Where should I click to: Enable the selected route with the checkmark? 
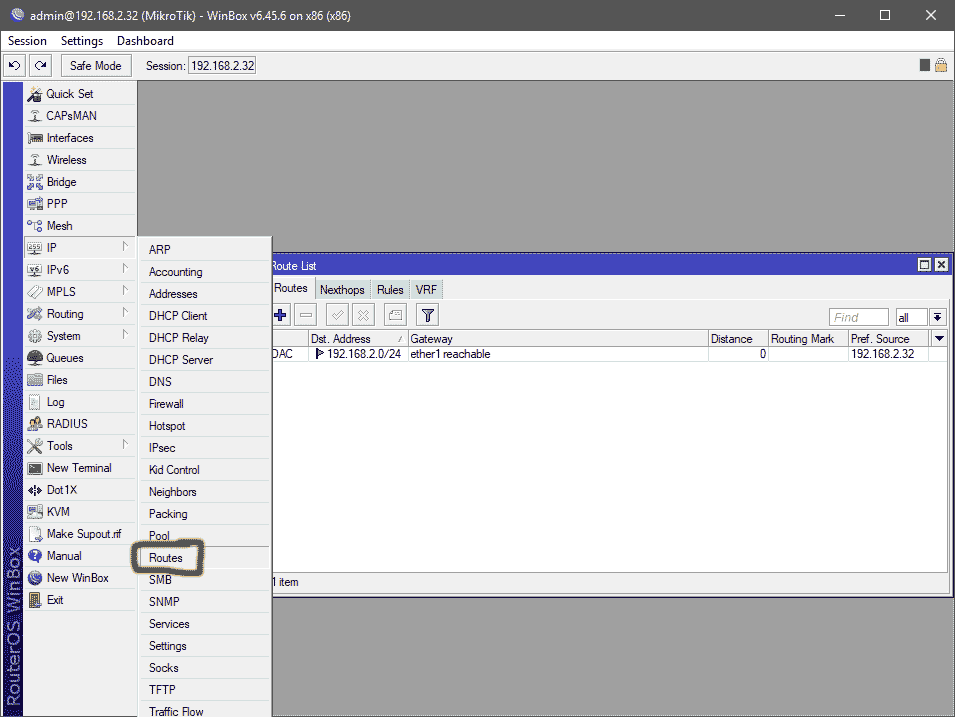click(336, 314)
